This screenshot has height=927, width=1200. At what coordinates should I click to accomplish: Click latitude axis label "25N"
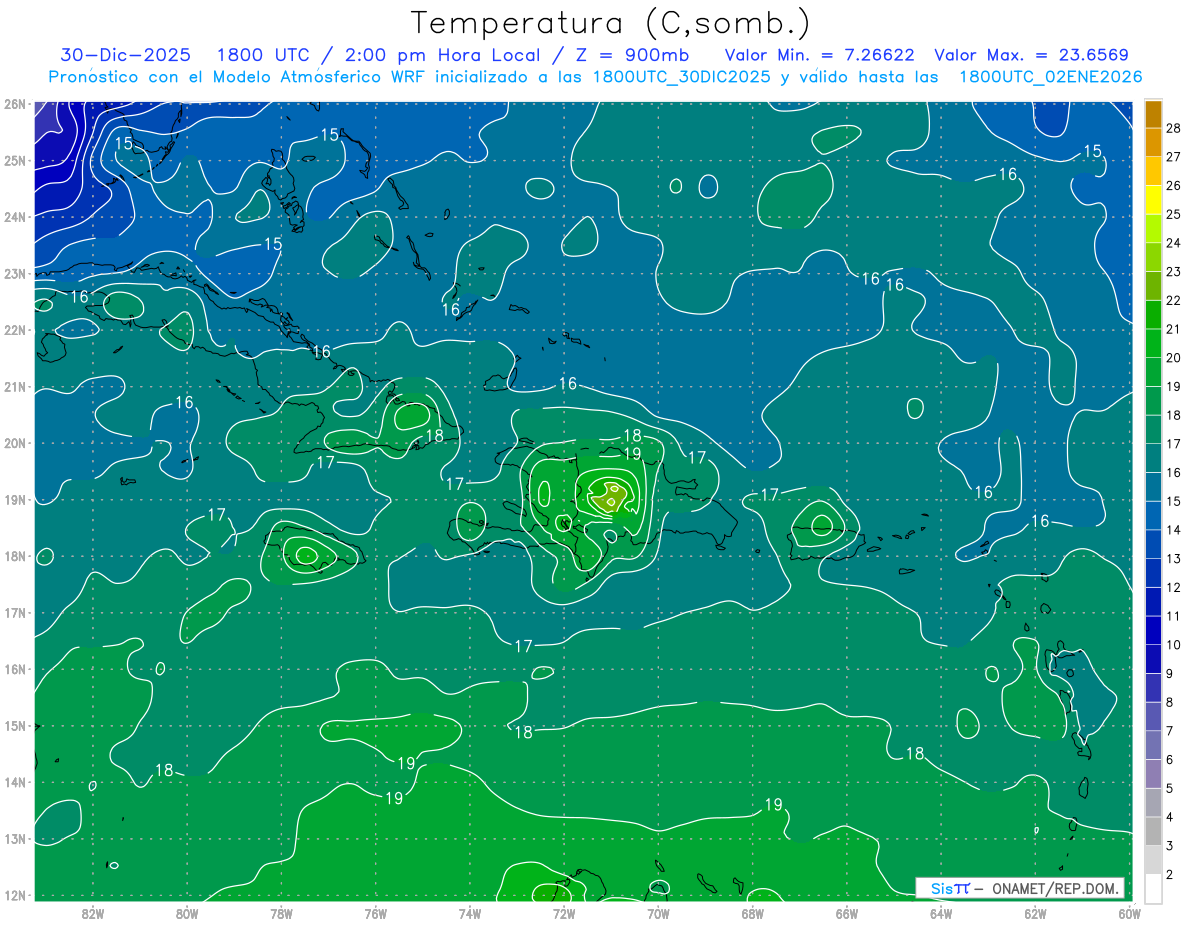point(14,160)
